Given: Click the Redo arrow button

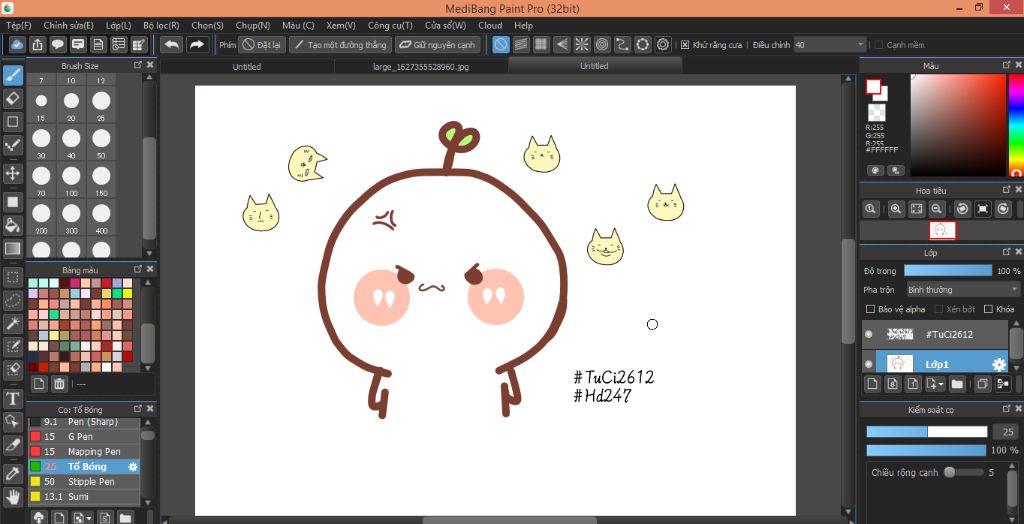Looking at the screenshot, I should (x=196, y=44).
